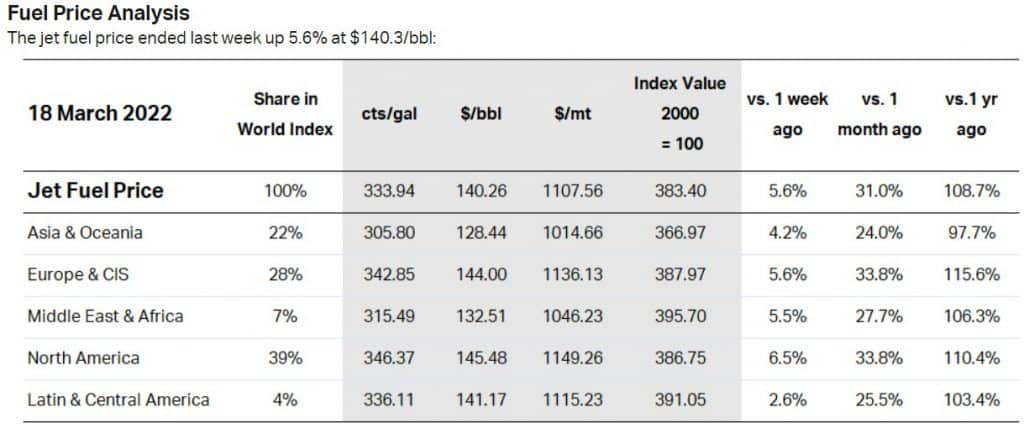Click the Fuel Price Analysis heading
Viewport: 1024px width, 428px height.
[x=99, y=13]
